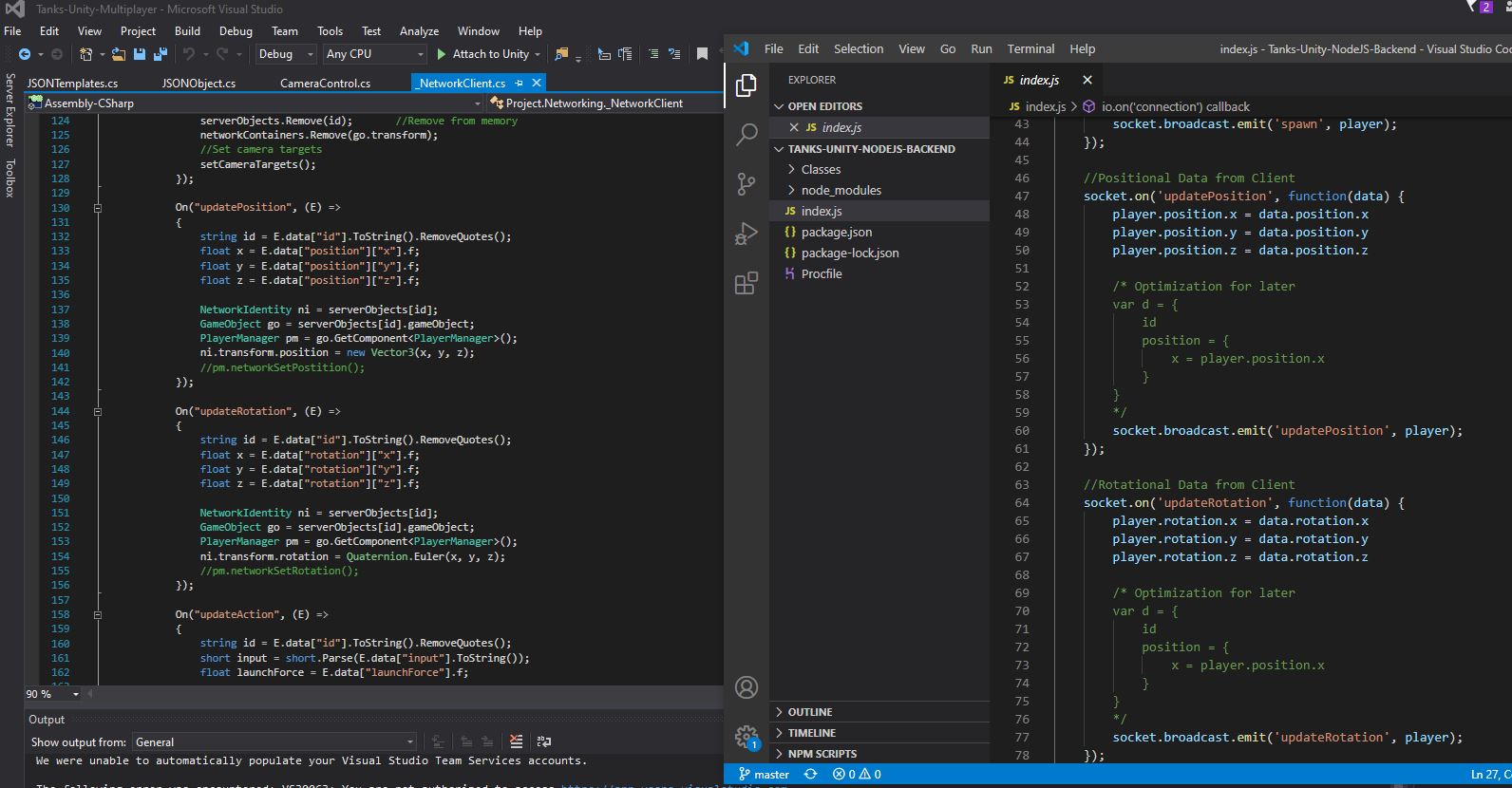Open the Assembly-CSharp project dropdown
The width and height of the screenshot is (1512, 788).
(x=255, y=103)
